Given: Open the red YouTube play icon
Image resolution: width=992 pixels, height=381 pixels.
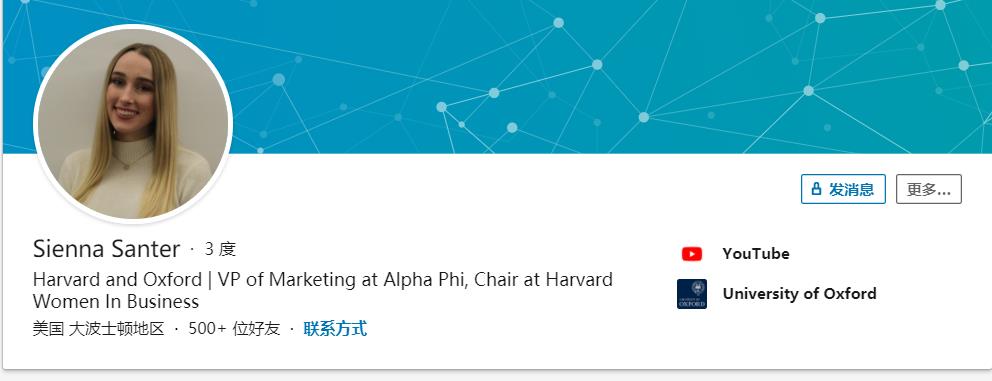Looking at the screenshot, I should [691, 254].
